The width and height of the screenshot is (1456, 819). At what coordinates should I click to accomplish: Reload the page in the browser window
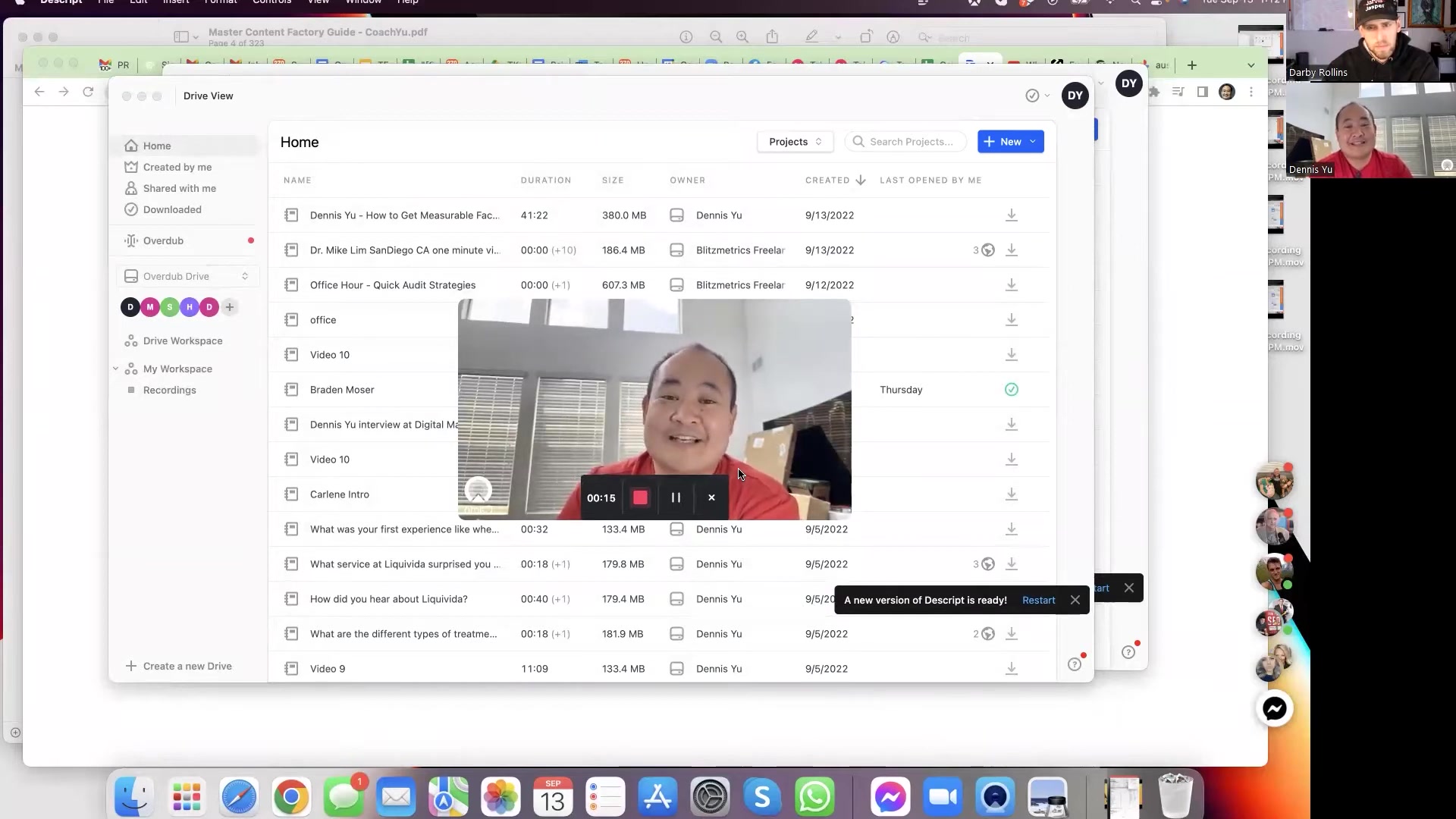pyautogui.click(x=88, y=92)
